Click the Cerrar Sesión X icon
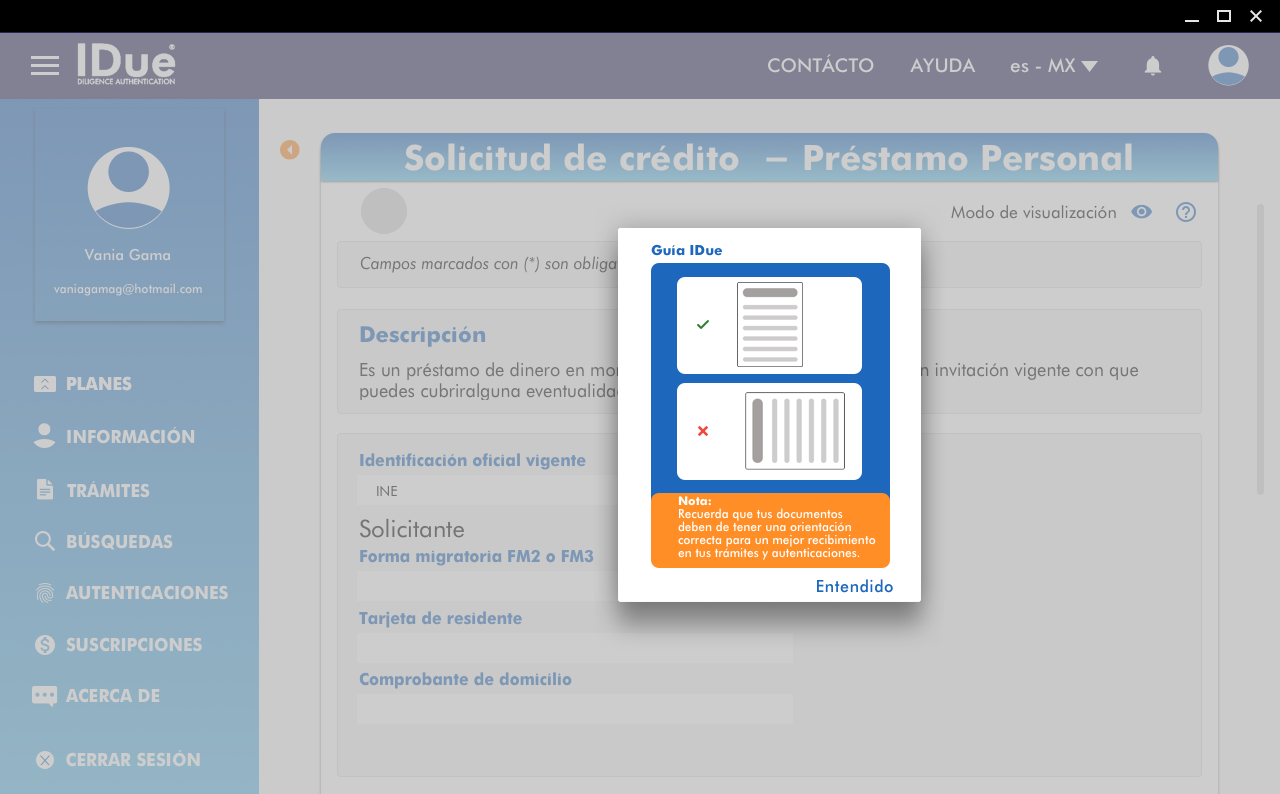This screenshot has width=1280, height=794. 45,760
